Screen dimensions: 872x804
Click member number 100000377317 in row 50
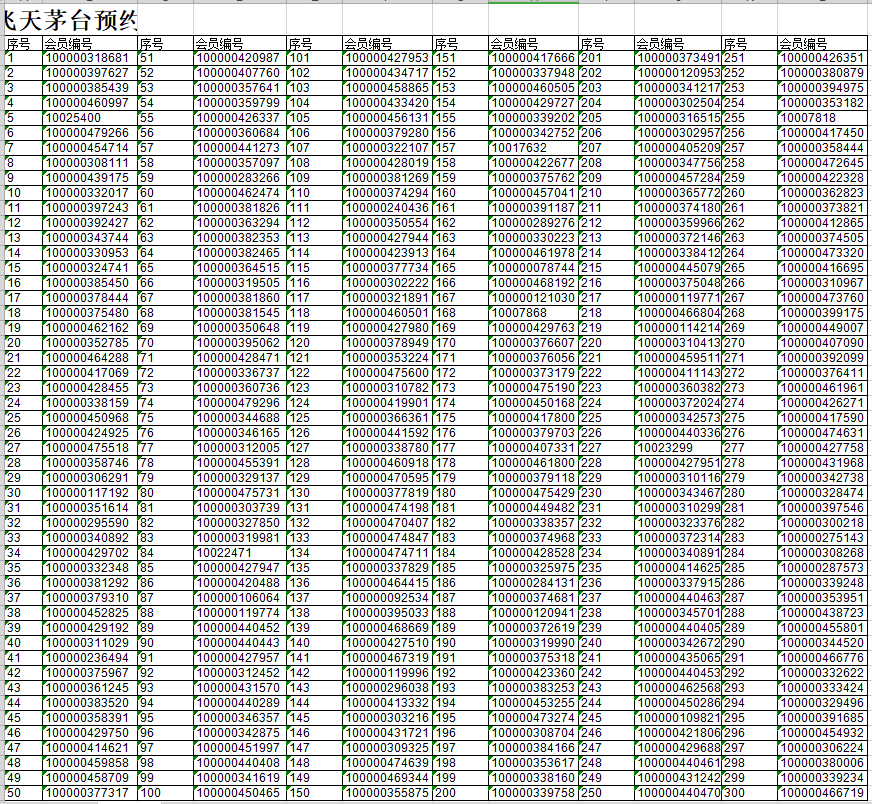tap(90, 794)
